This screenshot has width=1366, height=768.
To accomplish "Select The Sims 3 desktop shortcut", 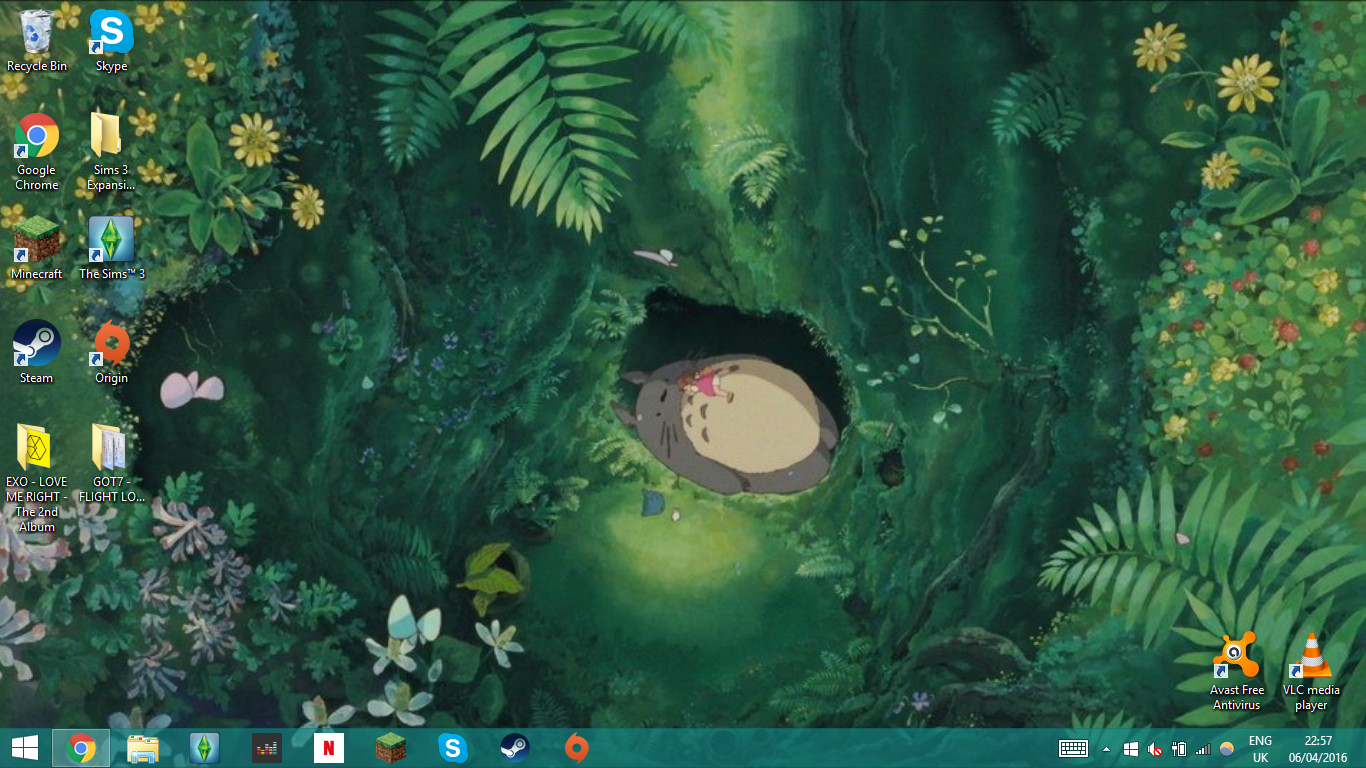I will tap(112, 248).
